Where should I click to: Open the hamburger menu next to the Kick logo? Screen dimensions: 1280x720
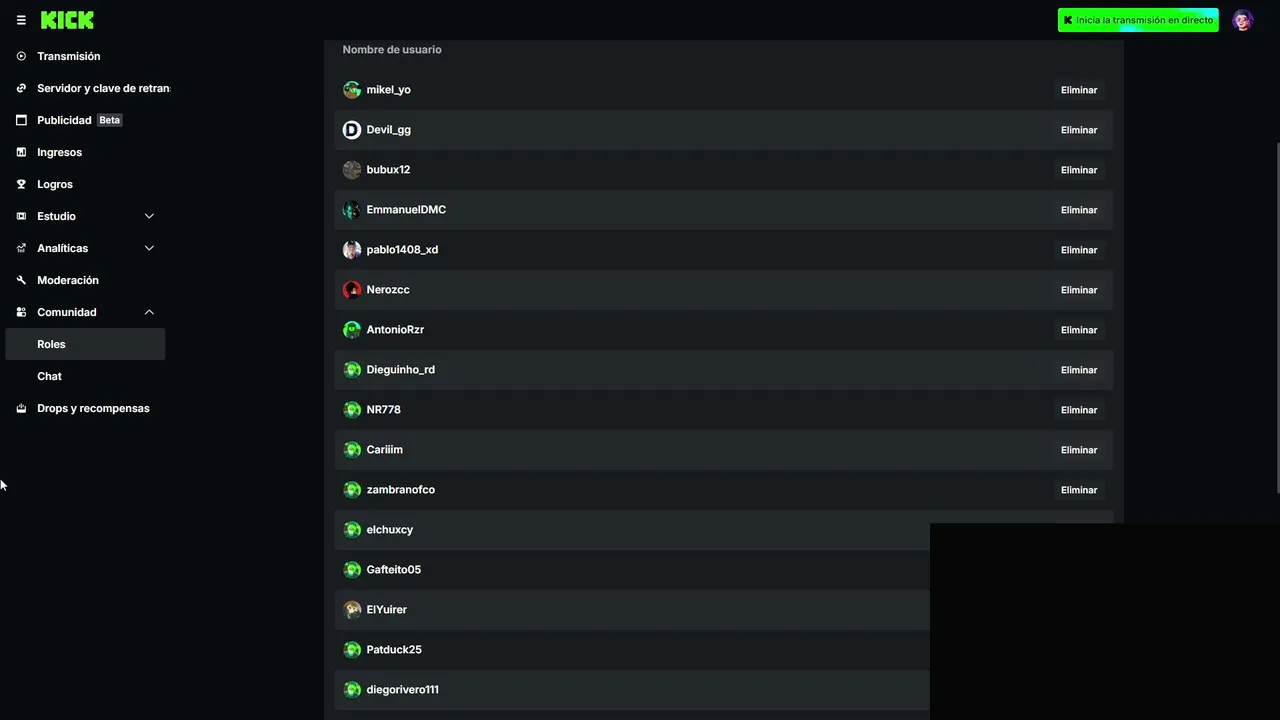pyautogui.click(x=21, y=20)
